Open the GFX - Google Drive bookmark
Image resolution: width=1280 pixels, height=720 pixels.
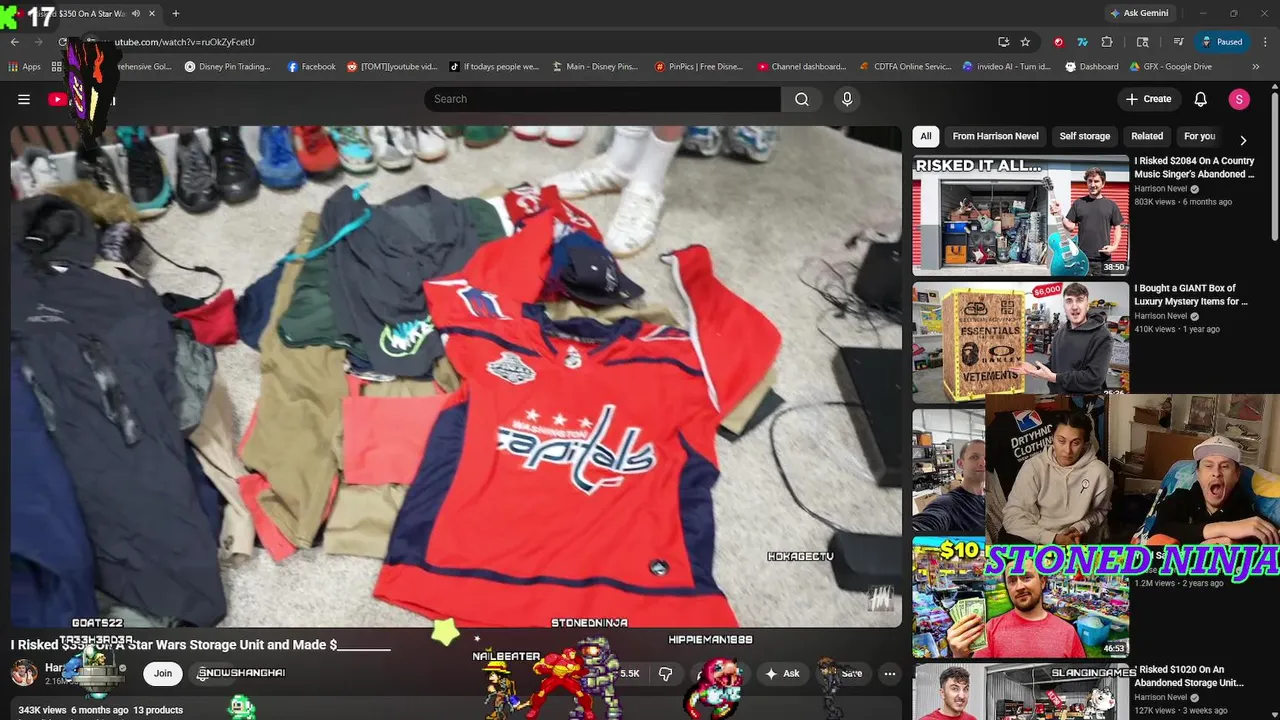click(x=1171, y=67)
